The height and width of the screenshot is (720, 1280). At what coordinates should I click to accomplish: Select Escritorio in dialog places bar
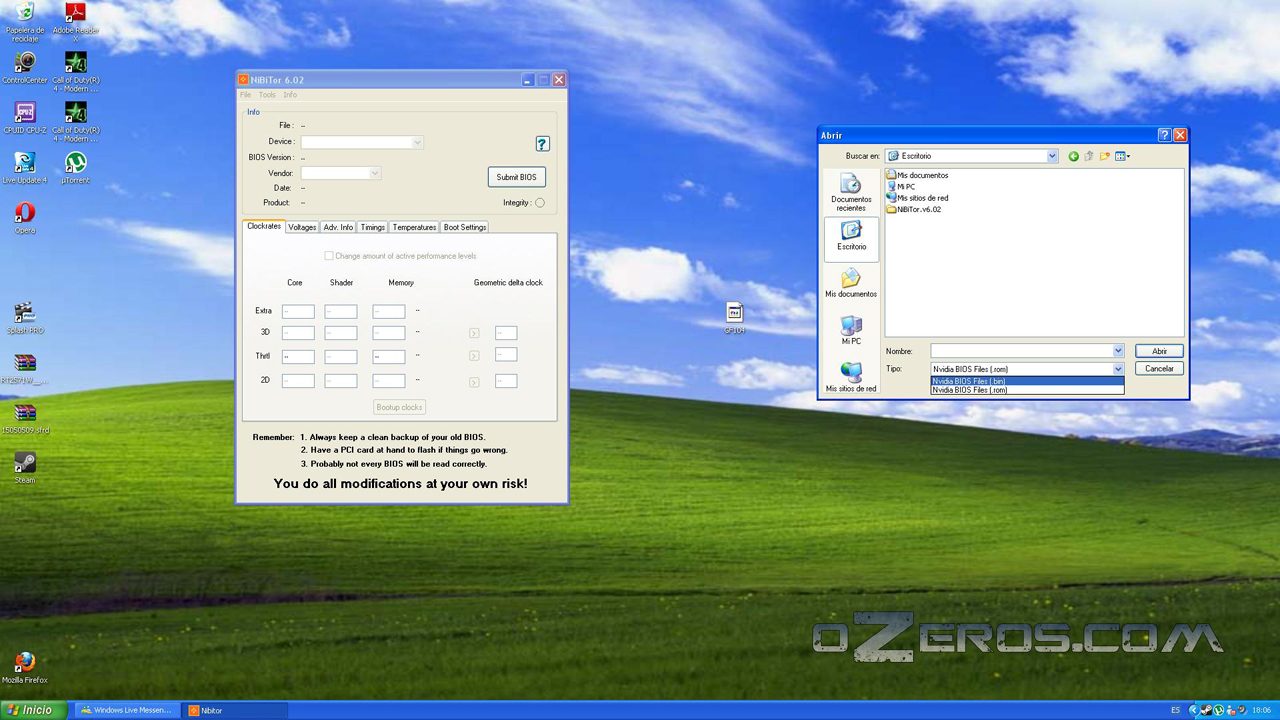click(851, 238)
